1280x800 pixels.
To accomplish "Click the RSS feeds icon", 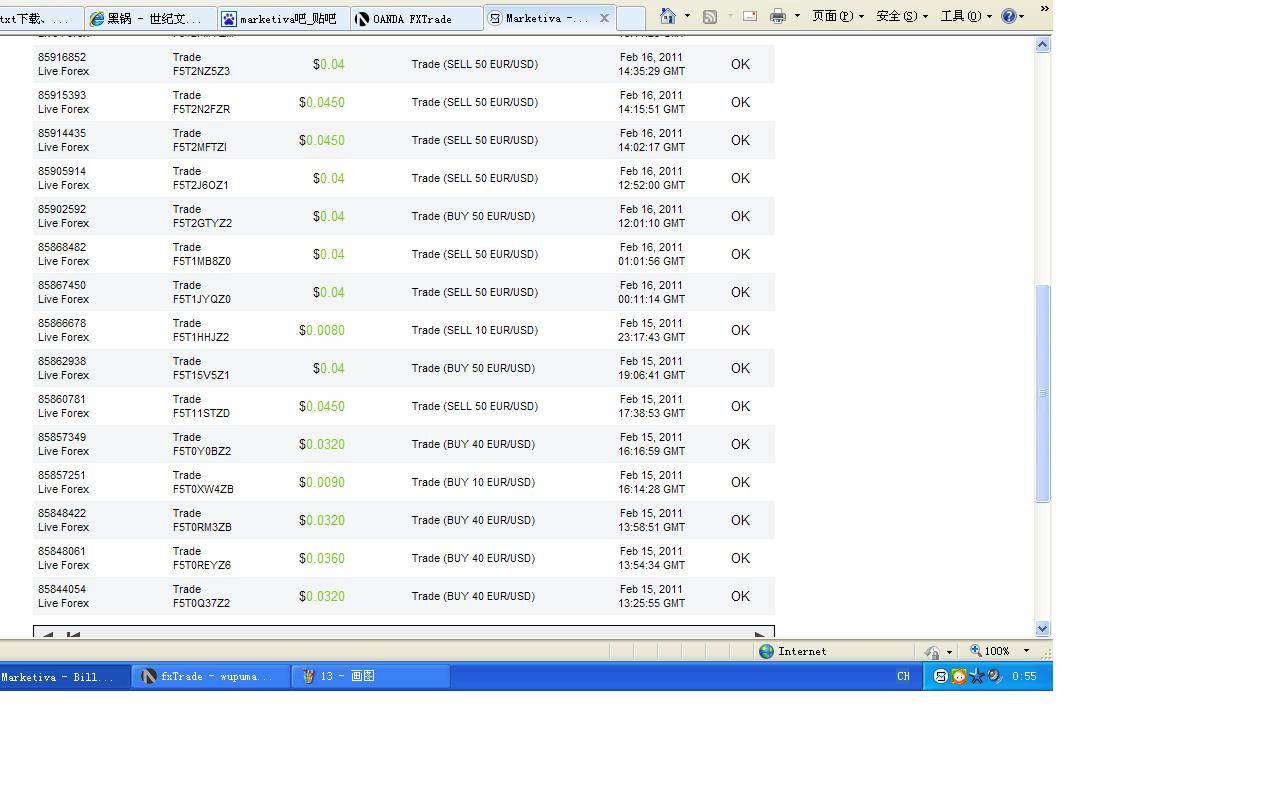I will [x=710, y=16].
